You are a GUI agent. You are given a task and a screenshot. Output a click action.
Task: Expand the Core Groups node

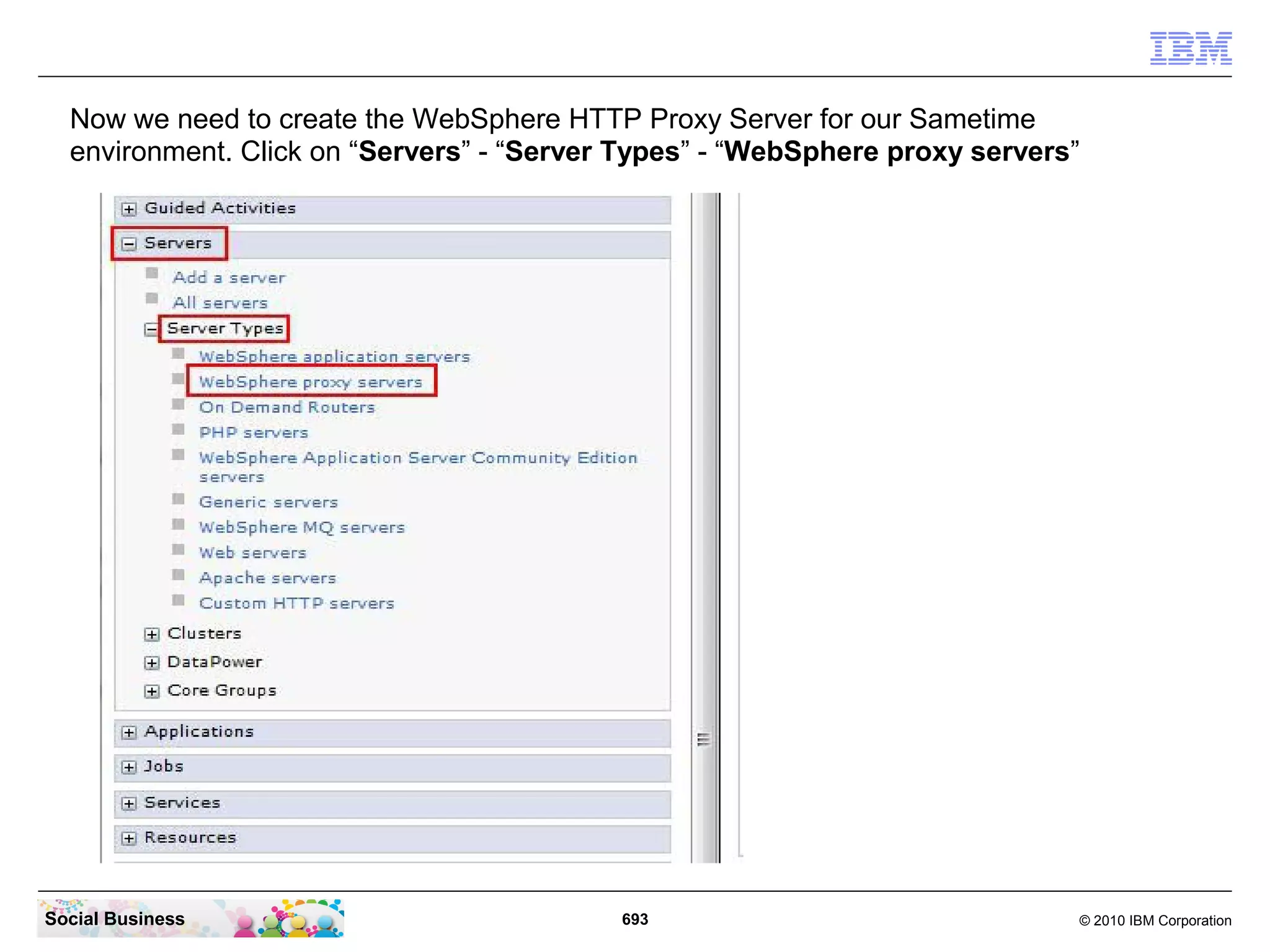coord(151,691)
